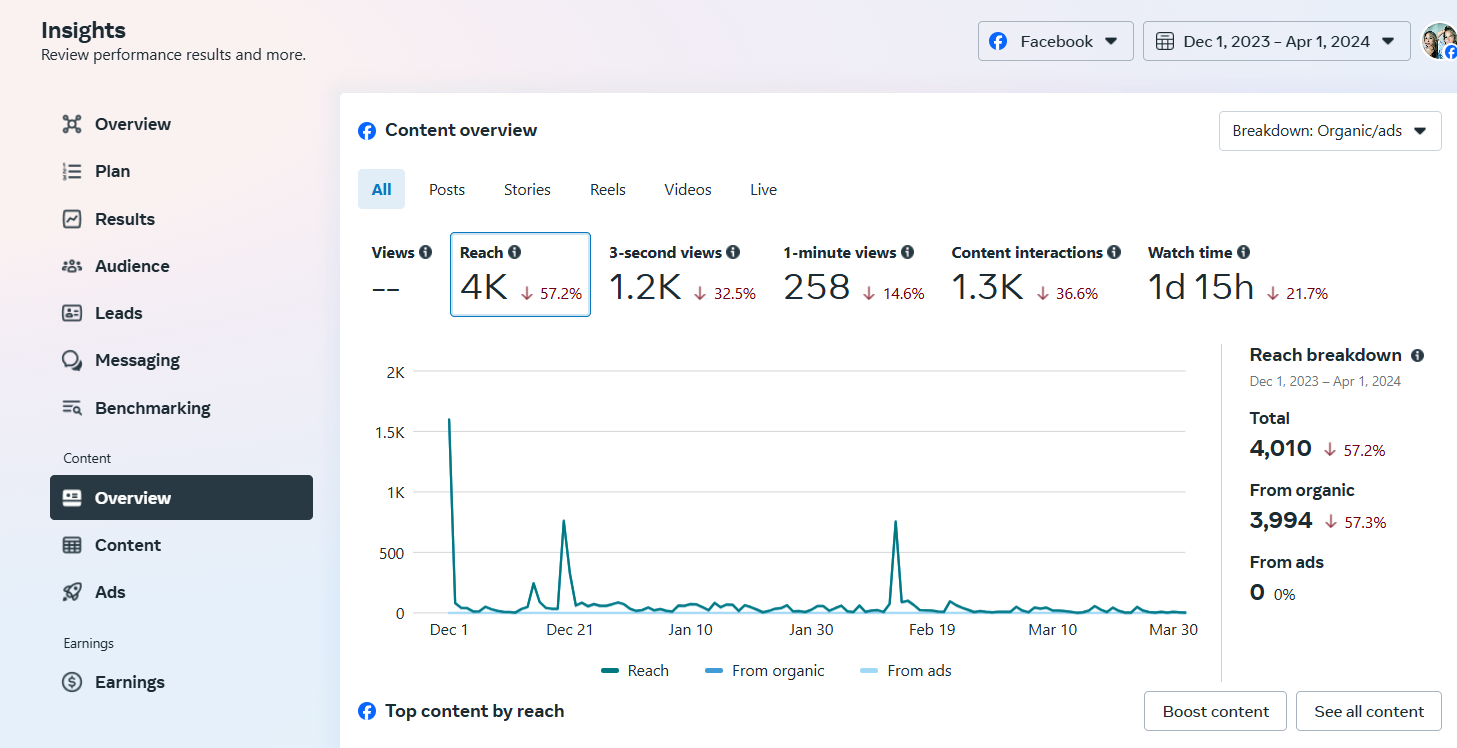The width and height of the screenshot is (1457, 748).
Task: Switch to the Stories tab
Action: click(527, 189)
